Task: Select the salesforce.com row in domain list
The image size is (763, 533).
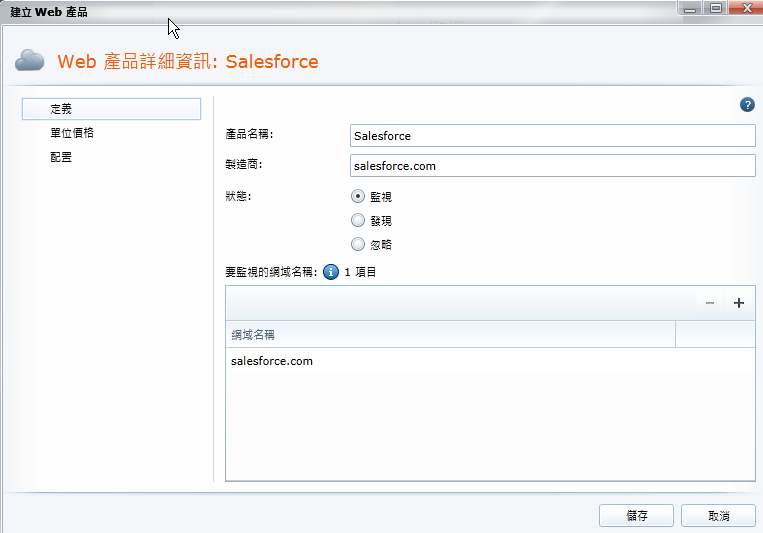Action: 490,361
